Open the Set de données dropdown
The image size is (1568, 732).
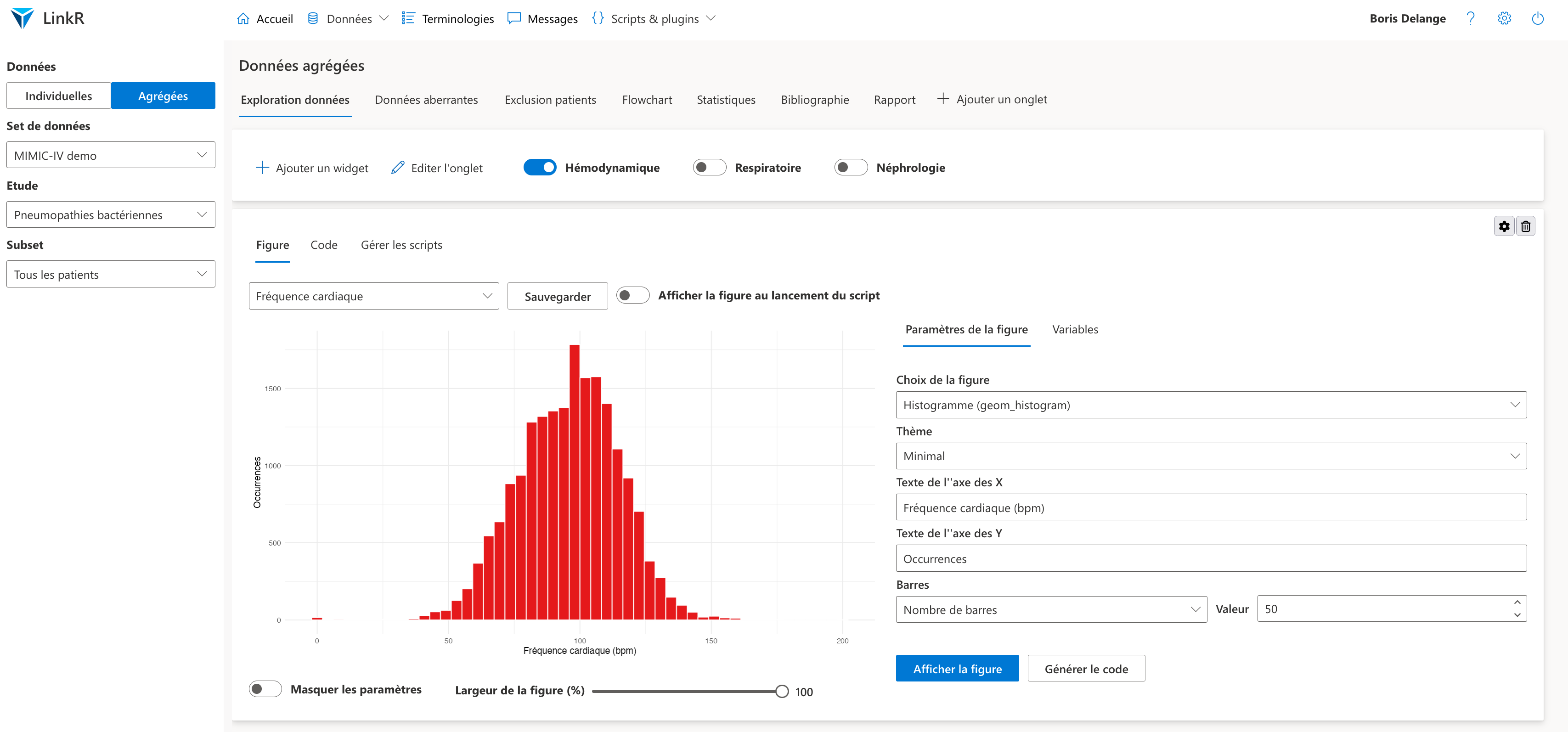[x=111, y=155]
